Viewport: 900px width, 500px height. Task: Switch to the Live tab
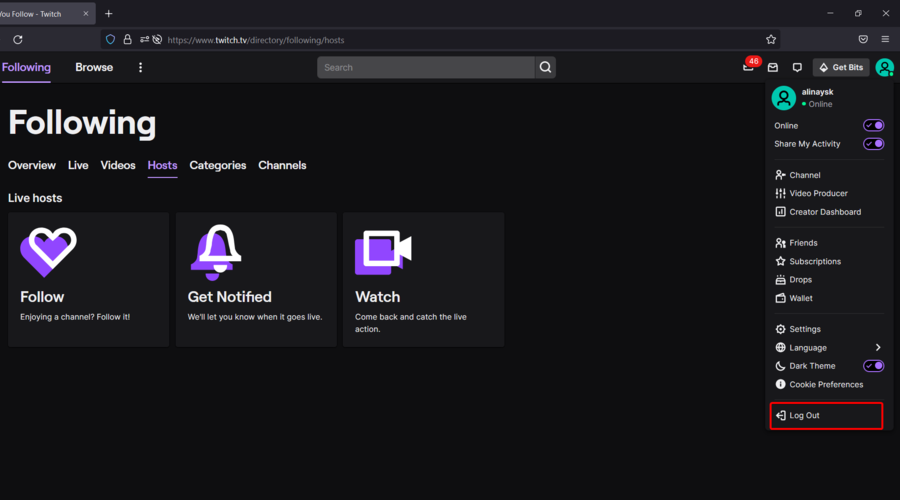click(78, 165)
